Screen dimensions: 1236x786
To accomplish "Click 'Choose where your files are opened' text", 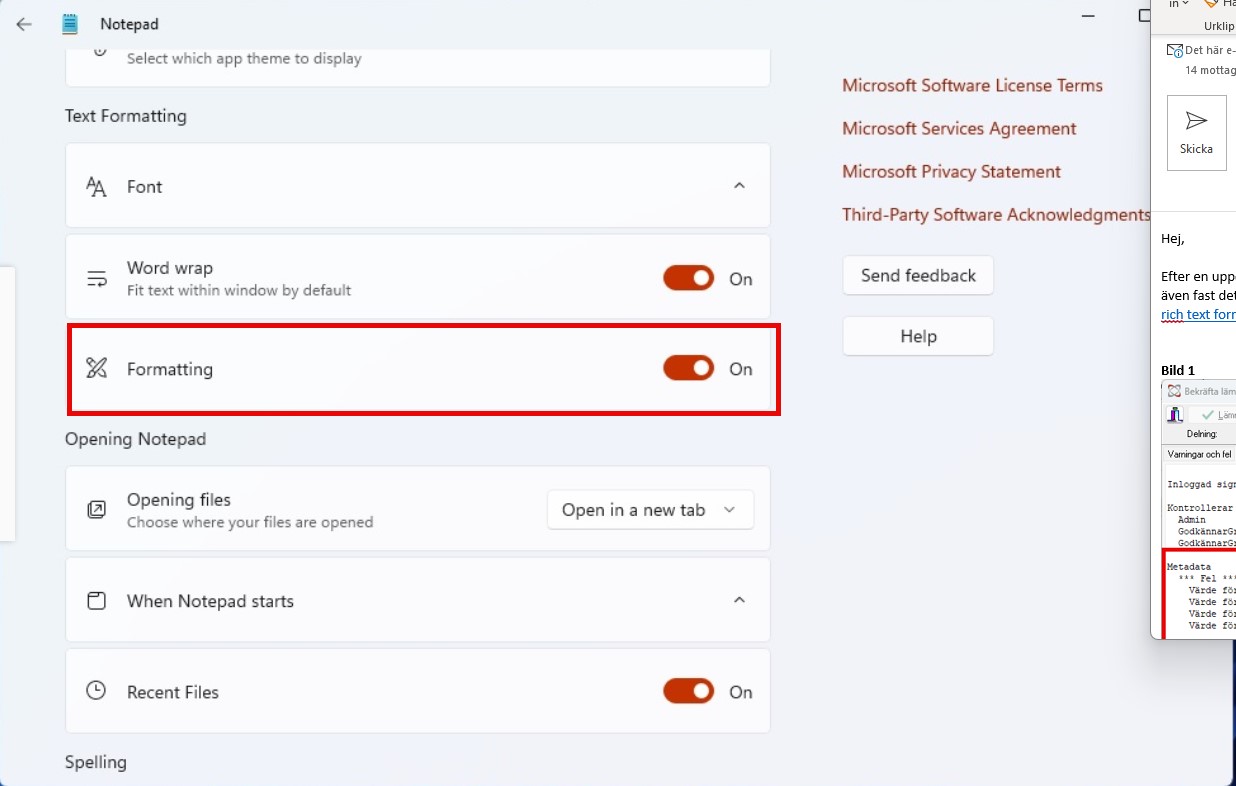I will (250, 522).
